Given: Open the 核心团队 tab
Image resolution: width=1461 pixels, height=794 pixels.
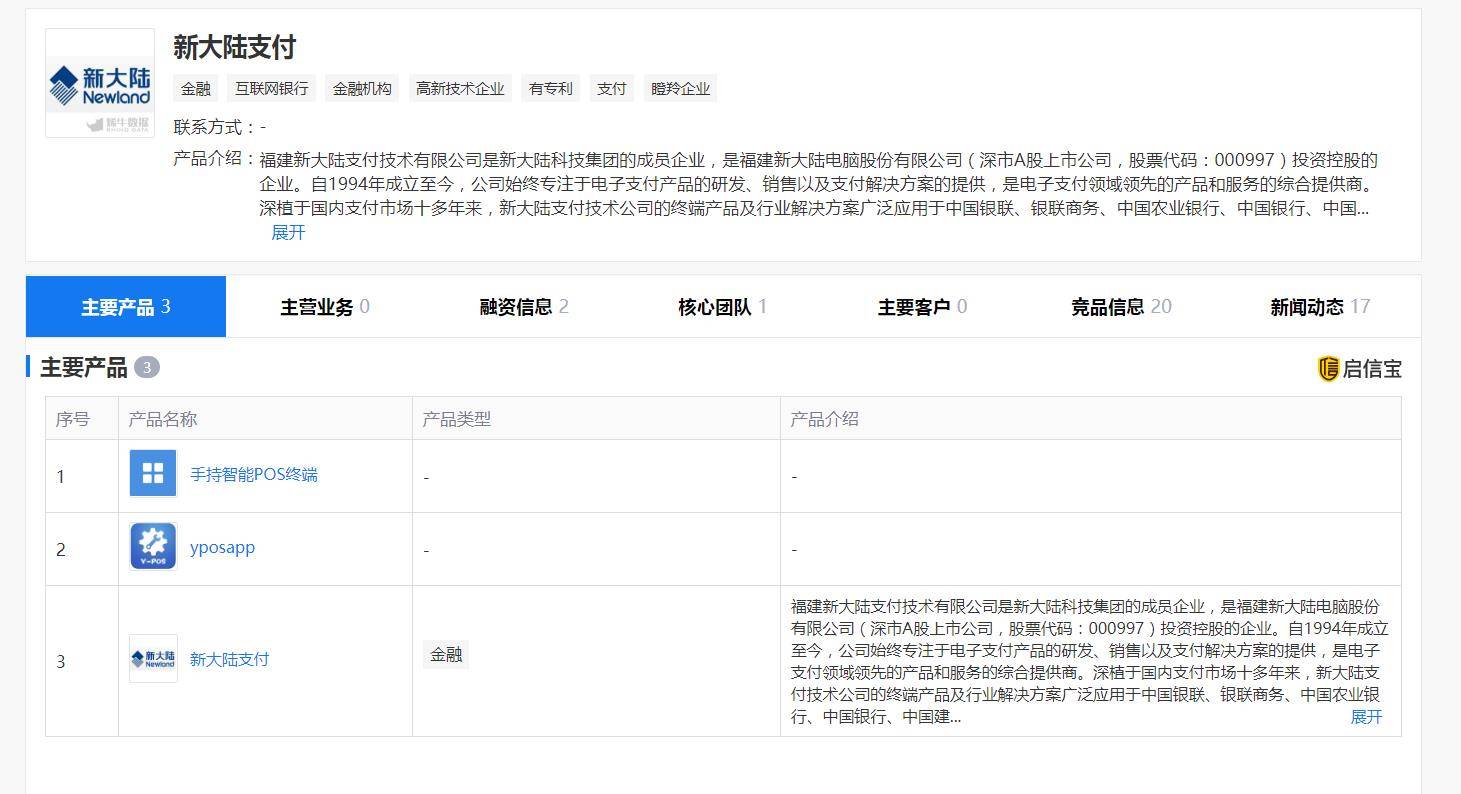Looking at the screenshot, I should (723, 307).
